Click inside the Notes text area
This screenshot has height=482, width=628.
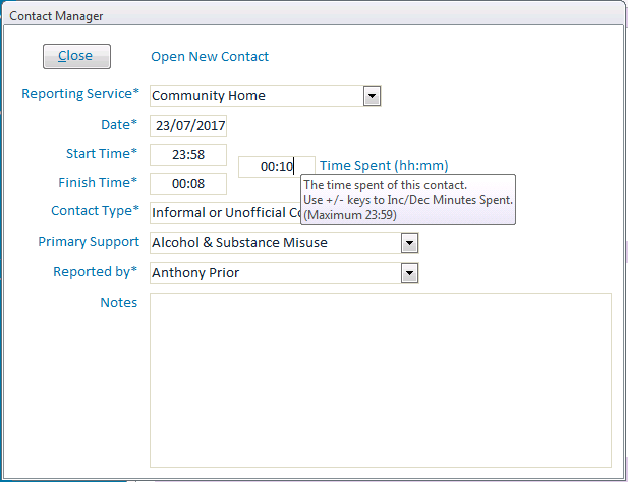tap(380, 380)
